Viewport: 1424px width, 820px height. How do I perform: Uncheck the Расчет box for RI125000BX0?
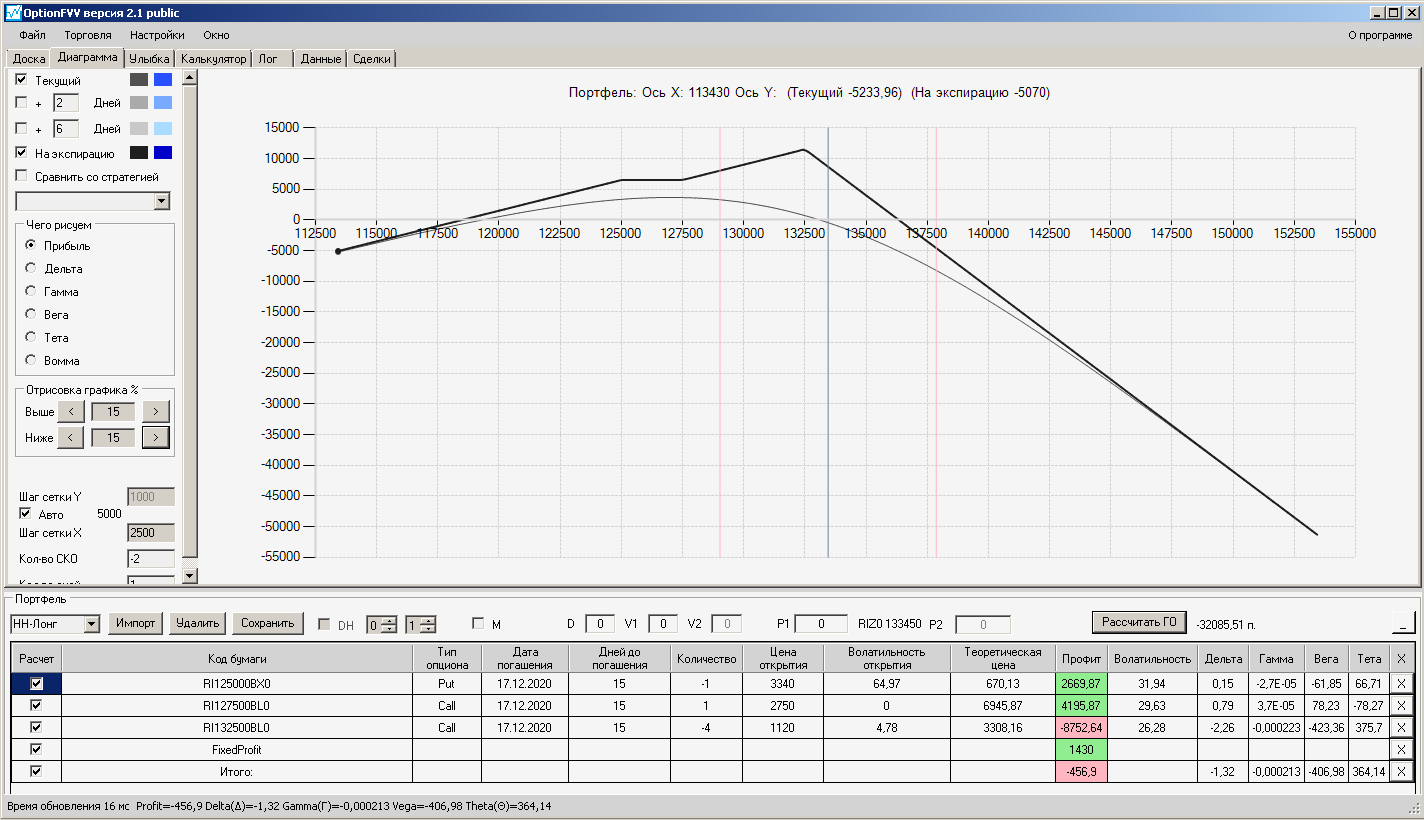[x=37, y=683]
